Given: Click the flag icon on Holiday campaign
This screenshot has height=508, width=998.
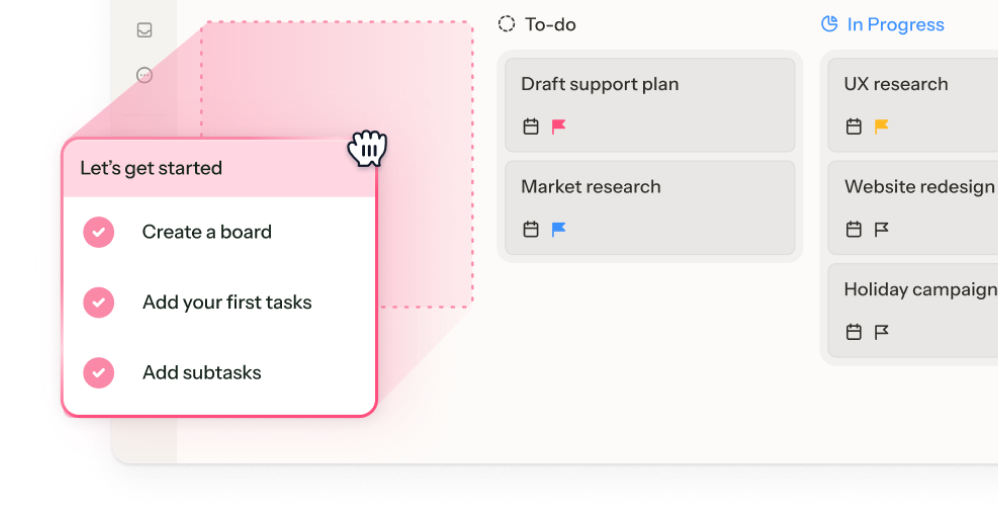Looking at the screenshot, I should pyautogui.click(x=882, y=332).
